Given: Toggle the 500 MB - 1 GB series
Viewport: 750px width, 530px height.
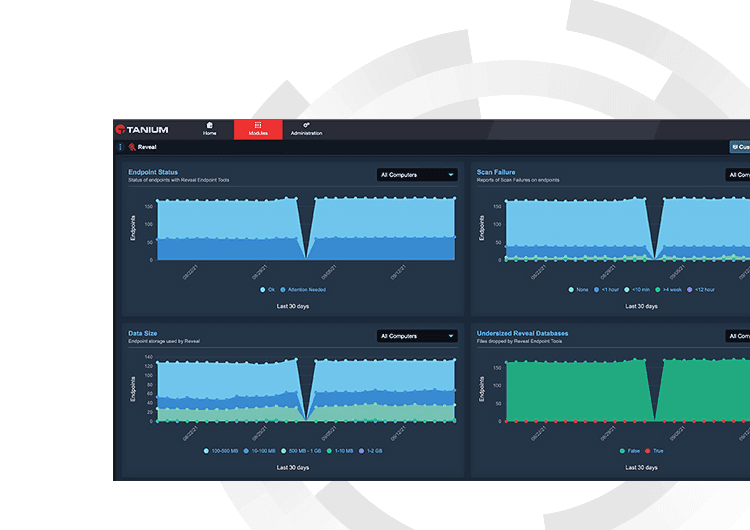Looking at the screenshot, I should [x=301, y=451].
